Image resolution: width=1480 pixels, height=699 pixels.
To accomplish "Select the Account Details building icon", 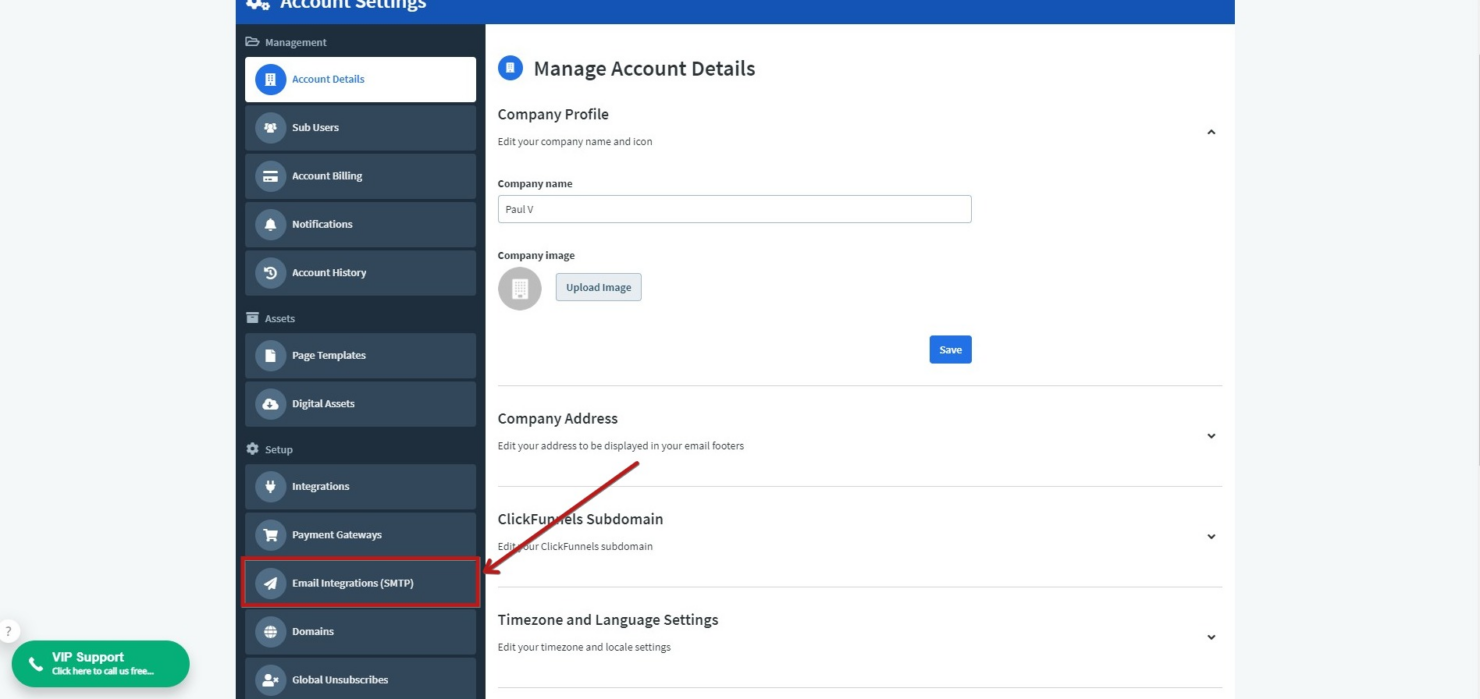I will coord(270,79).
